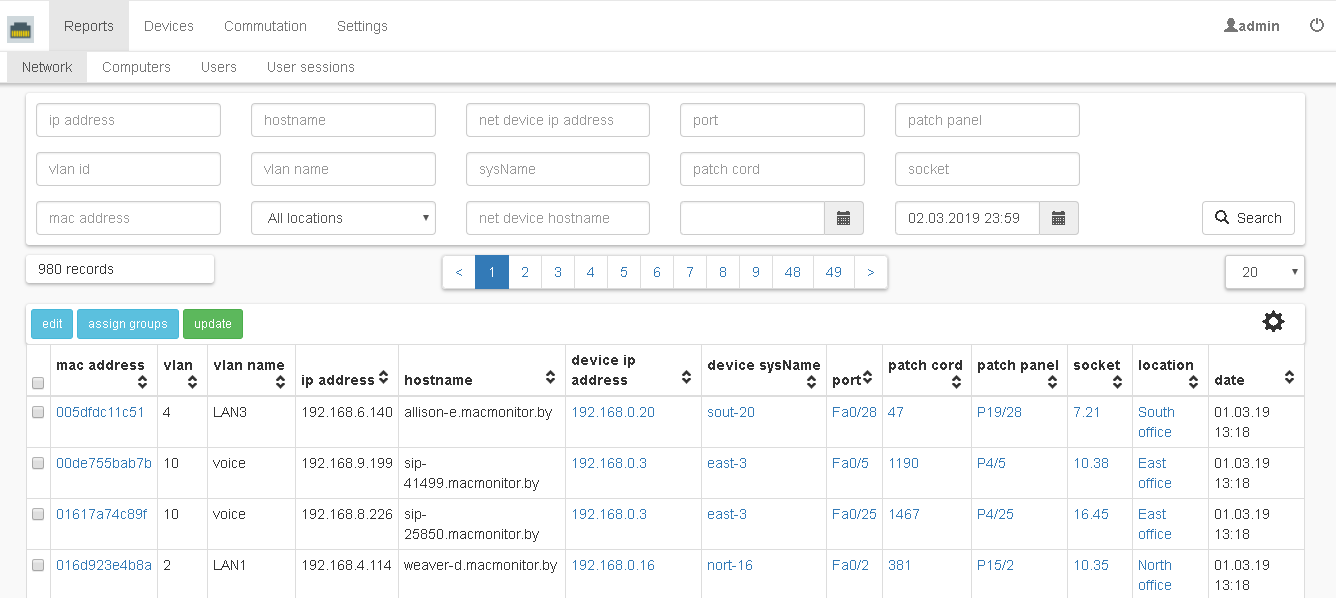Open the table settings gear icon
1336x598 pixels.
[1273, 322]
